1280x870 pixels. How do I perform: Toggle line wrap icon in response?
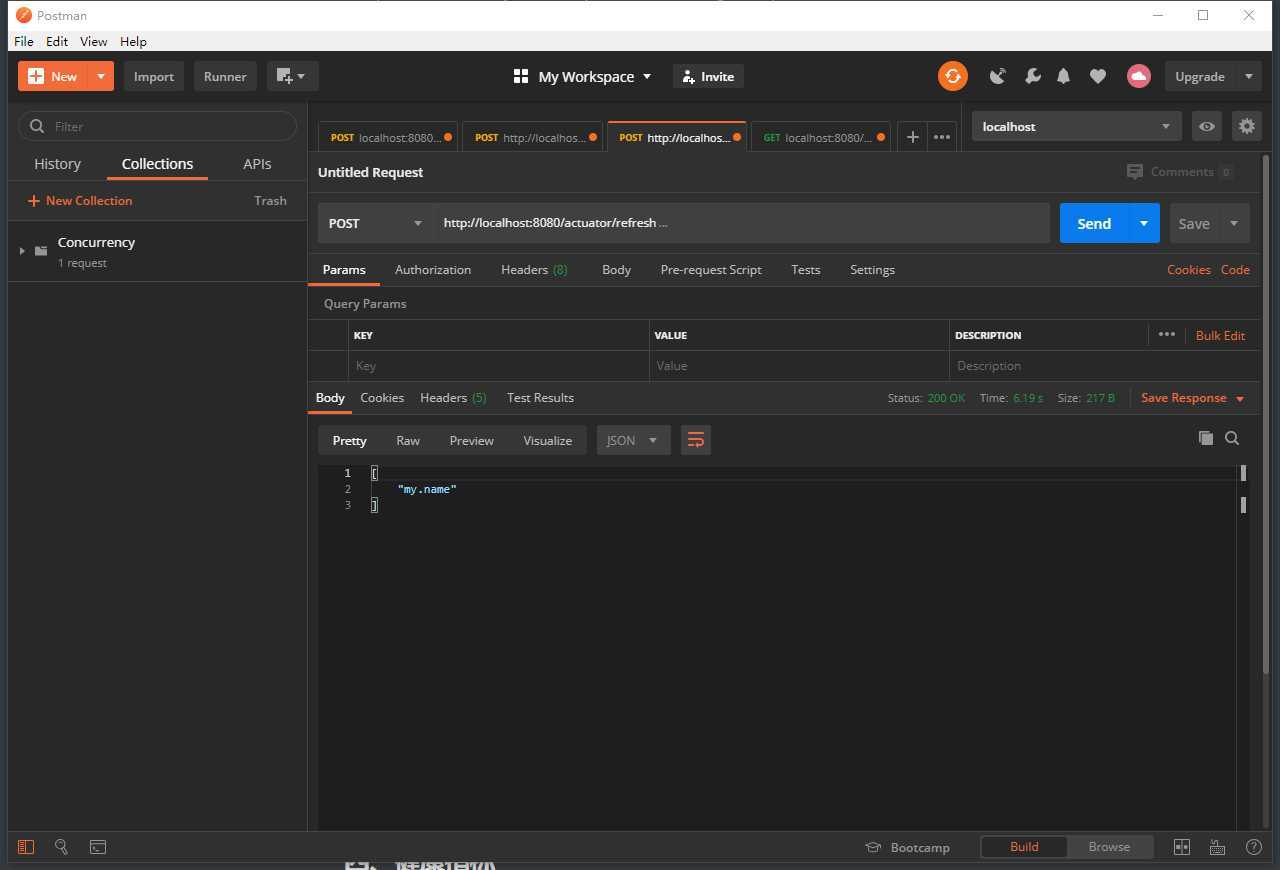click(x=696, y=440)
